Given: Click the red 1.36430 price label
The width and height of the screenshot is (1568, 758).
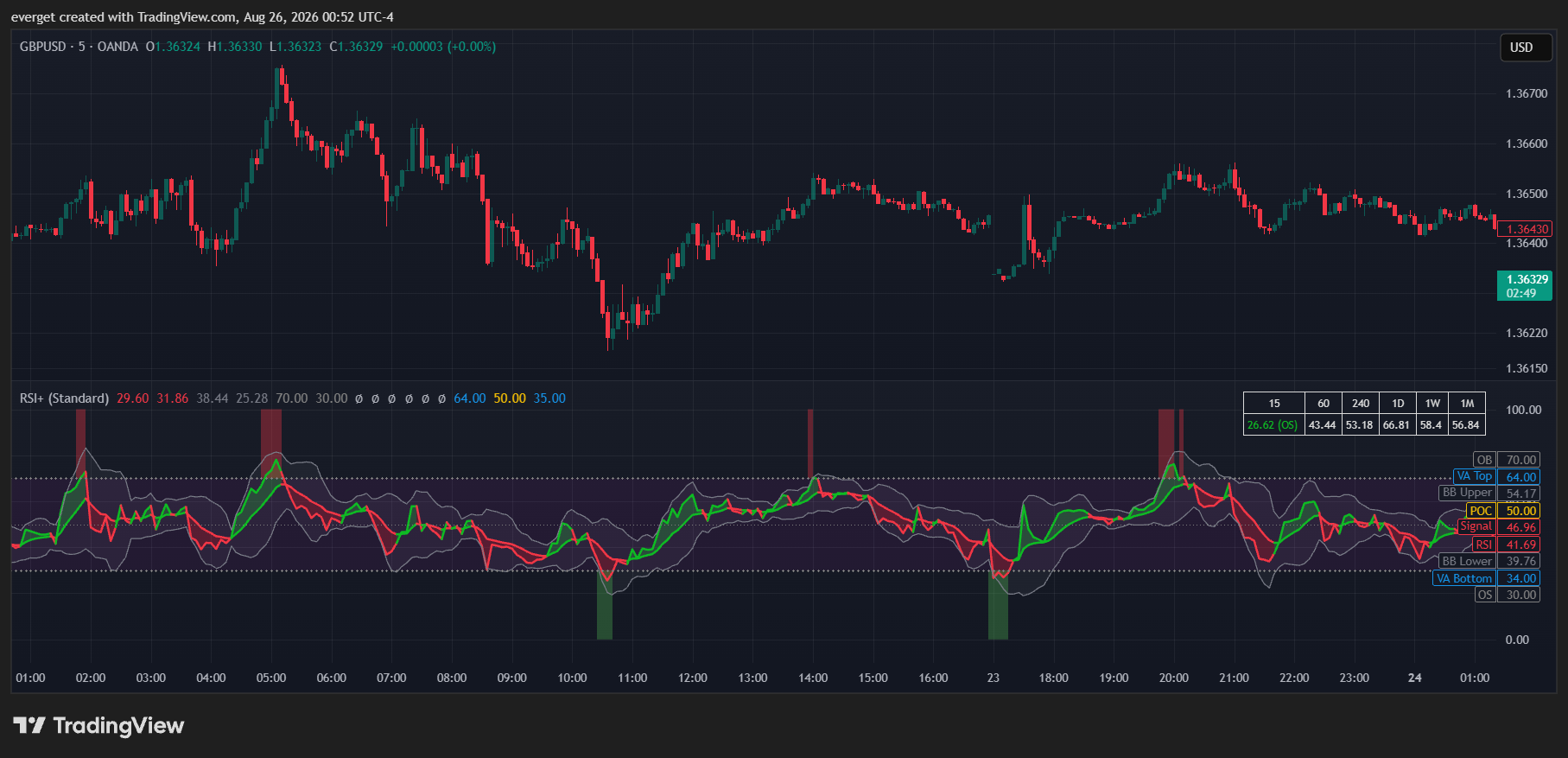Looking at the screenshot, I should (1527, 229).
